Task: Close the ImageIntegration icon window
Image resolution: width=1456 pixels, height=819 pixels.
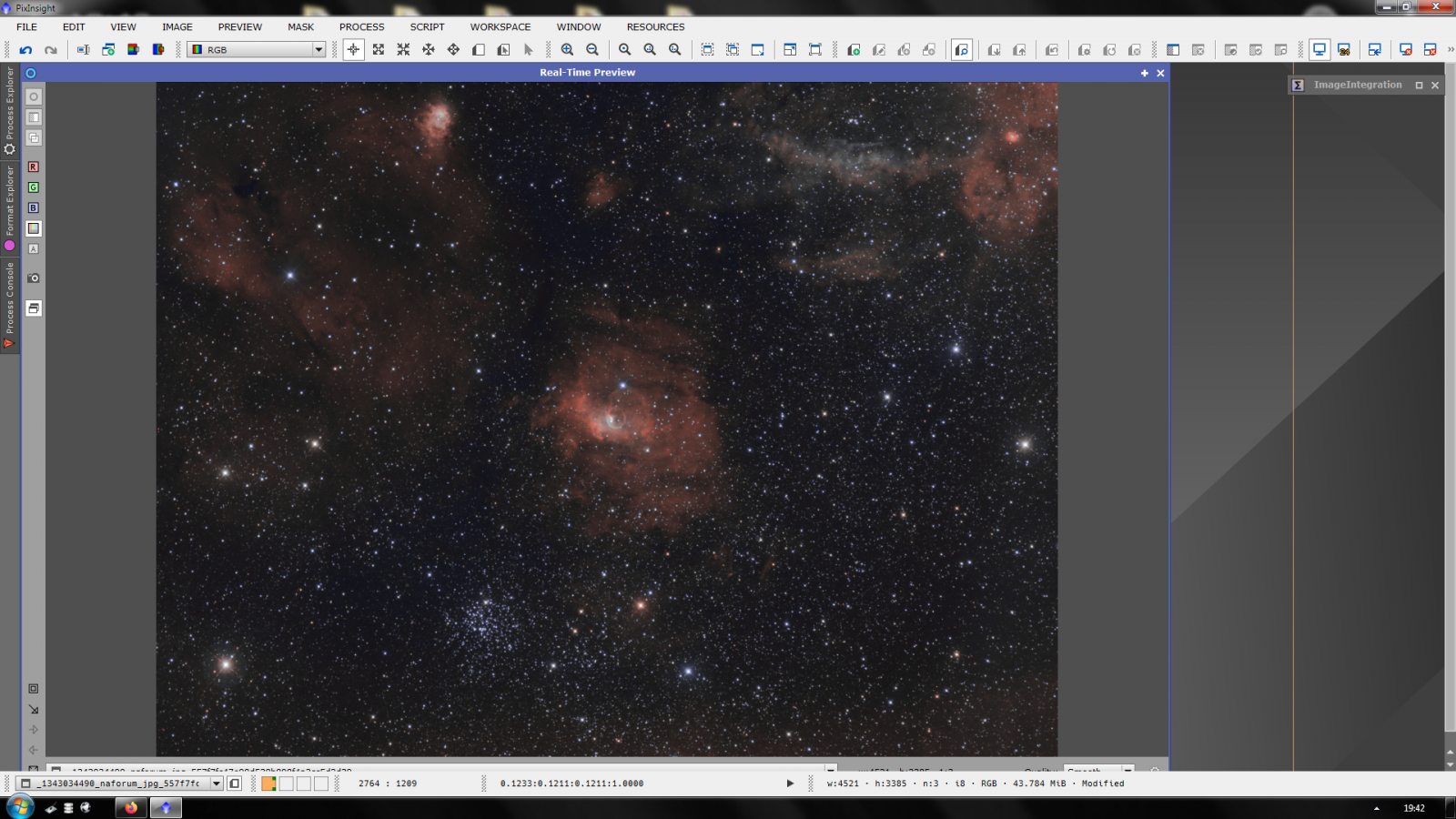Action: [1435, 85]
